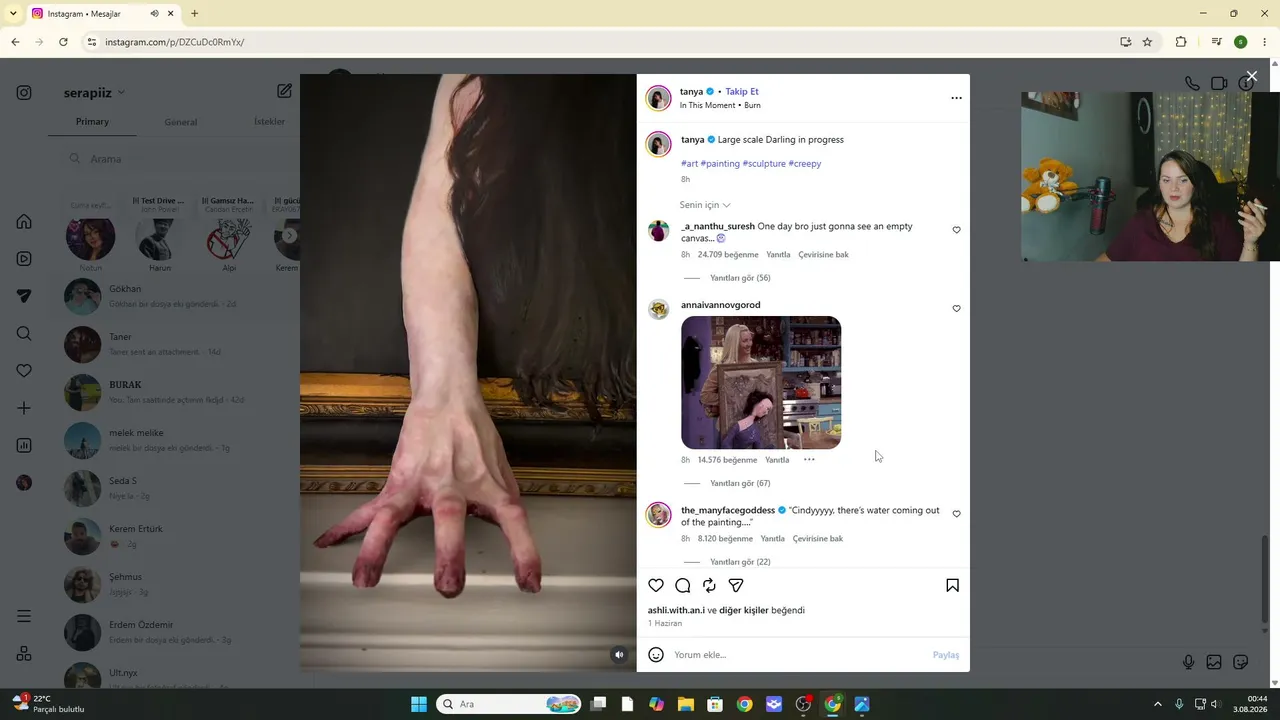Viewport: 1280px width, 720px height.
Task: Open a new Chrome tab
Action: pos(194,14)
